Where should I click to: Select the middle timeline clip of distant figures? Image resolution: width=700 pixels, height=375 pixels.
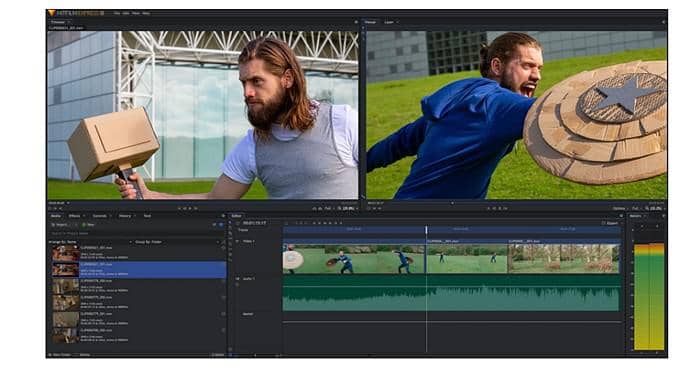pos(467,258)
